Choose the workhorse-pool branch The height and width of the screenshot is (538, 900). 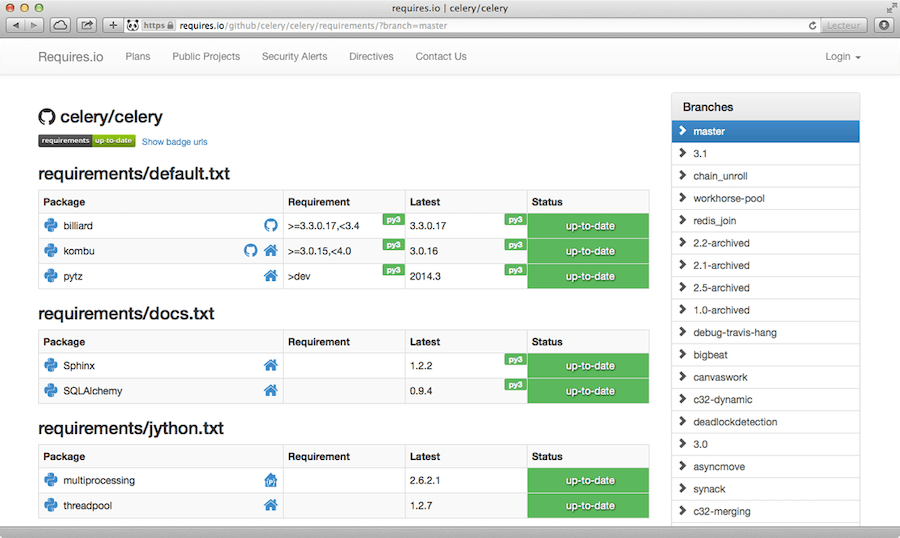click(728, 198)
